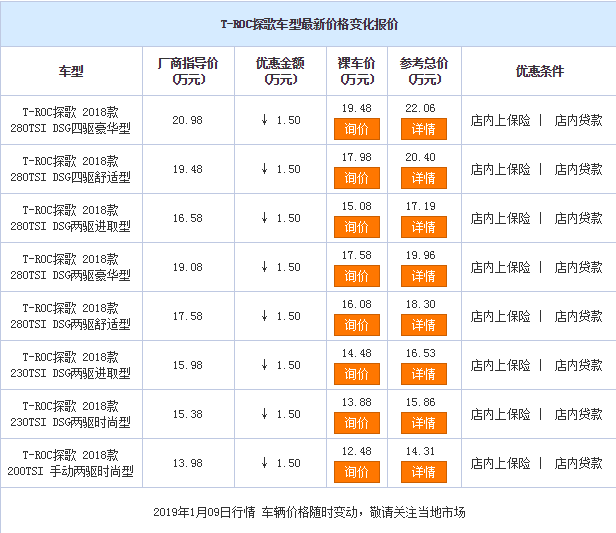Request quote 询价 under price 12.48

click(357, 472)
